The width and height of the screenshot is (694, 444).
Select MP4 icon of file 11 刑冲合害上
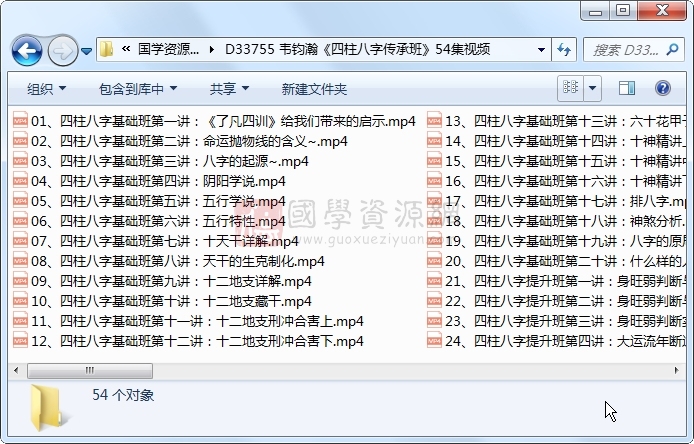(20, 321)
